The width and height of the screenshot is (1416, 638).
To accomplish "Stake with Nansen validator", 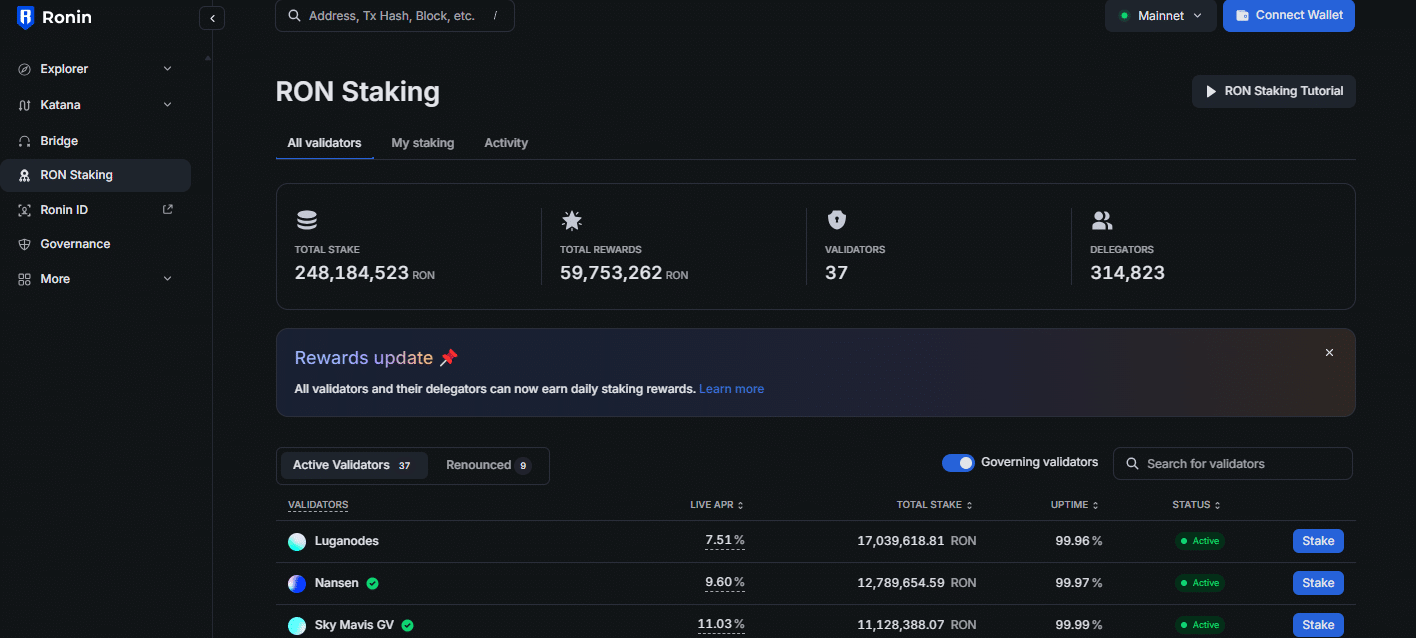I will click(x=1318, y=583).
